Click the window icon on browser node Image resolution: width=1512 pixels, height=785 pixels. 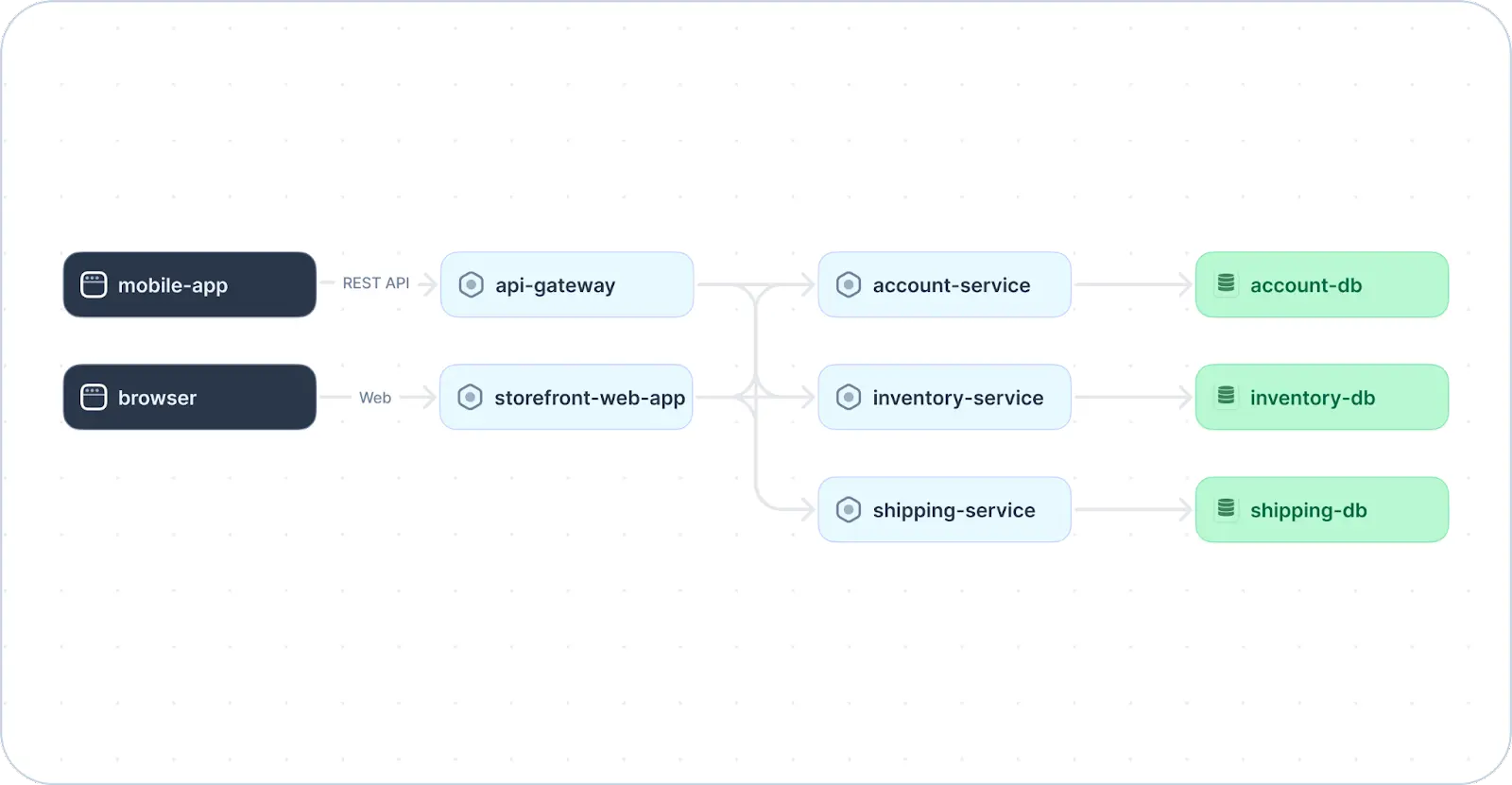94,398
